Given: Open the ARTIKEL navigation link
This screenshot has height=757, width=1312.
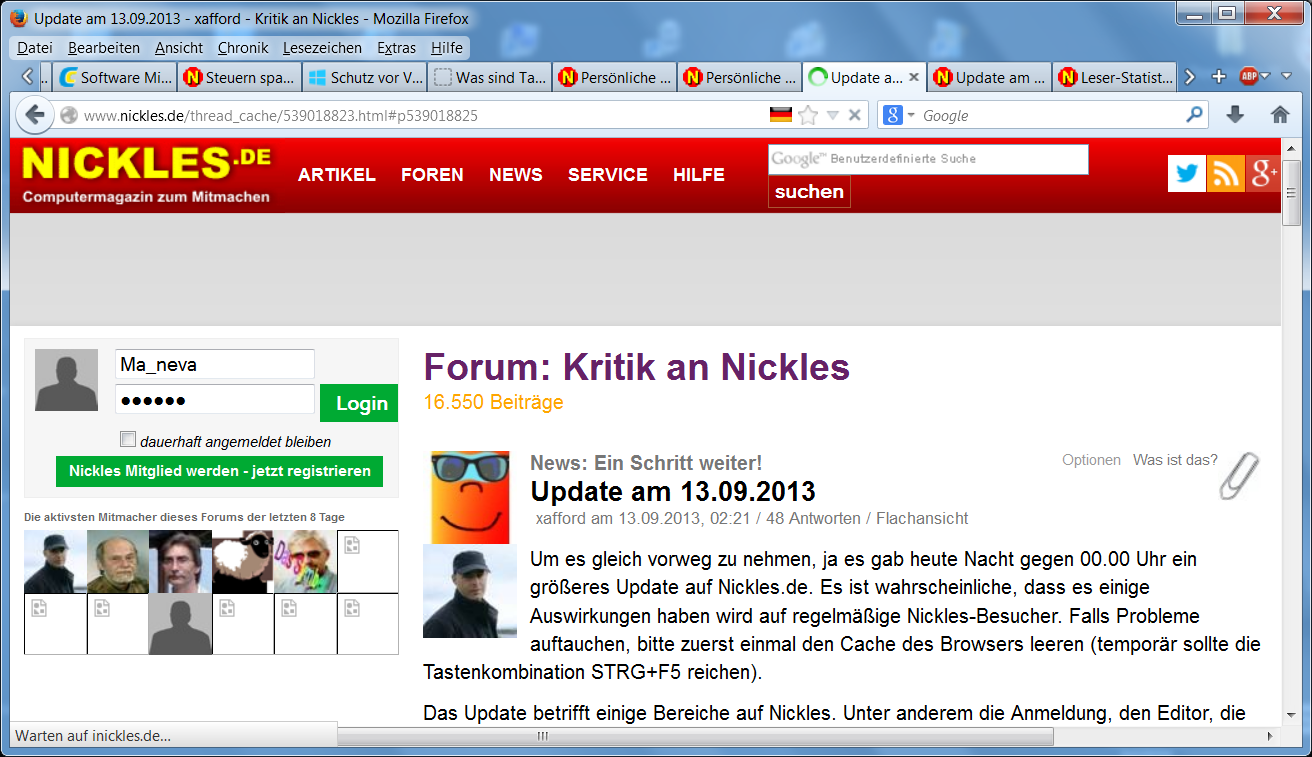Looking at the screenshot, I should [337, 174].
